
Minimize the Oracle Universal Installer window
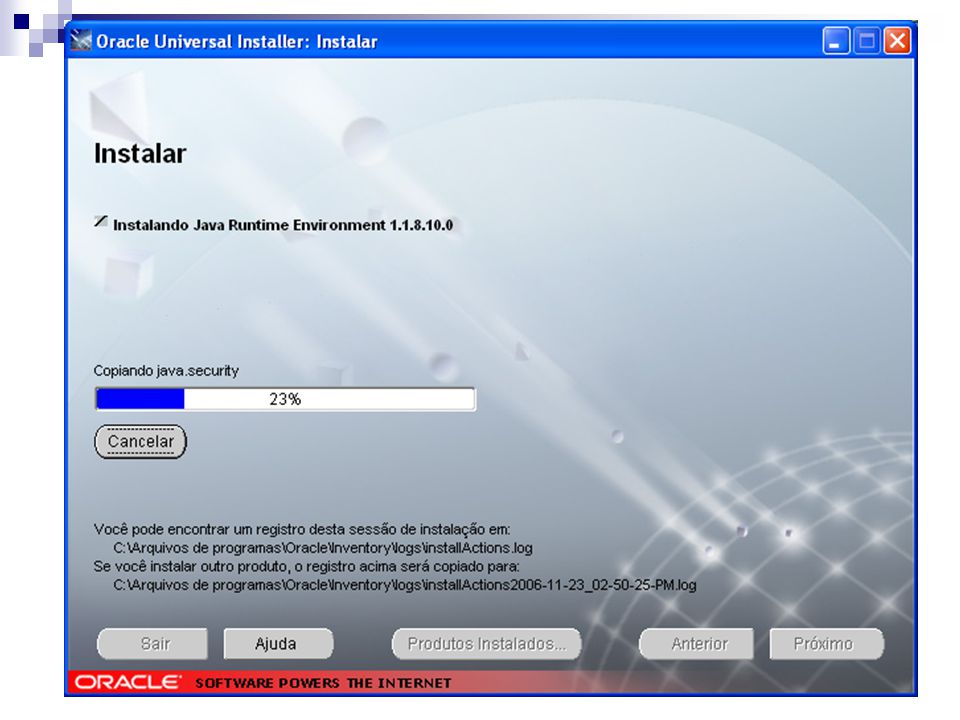click(835, 41)
